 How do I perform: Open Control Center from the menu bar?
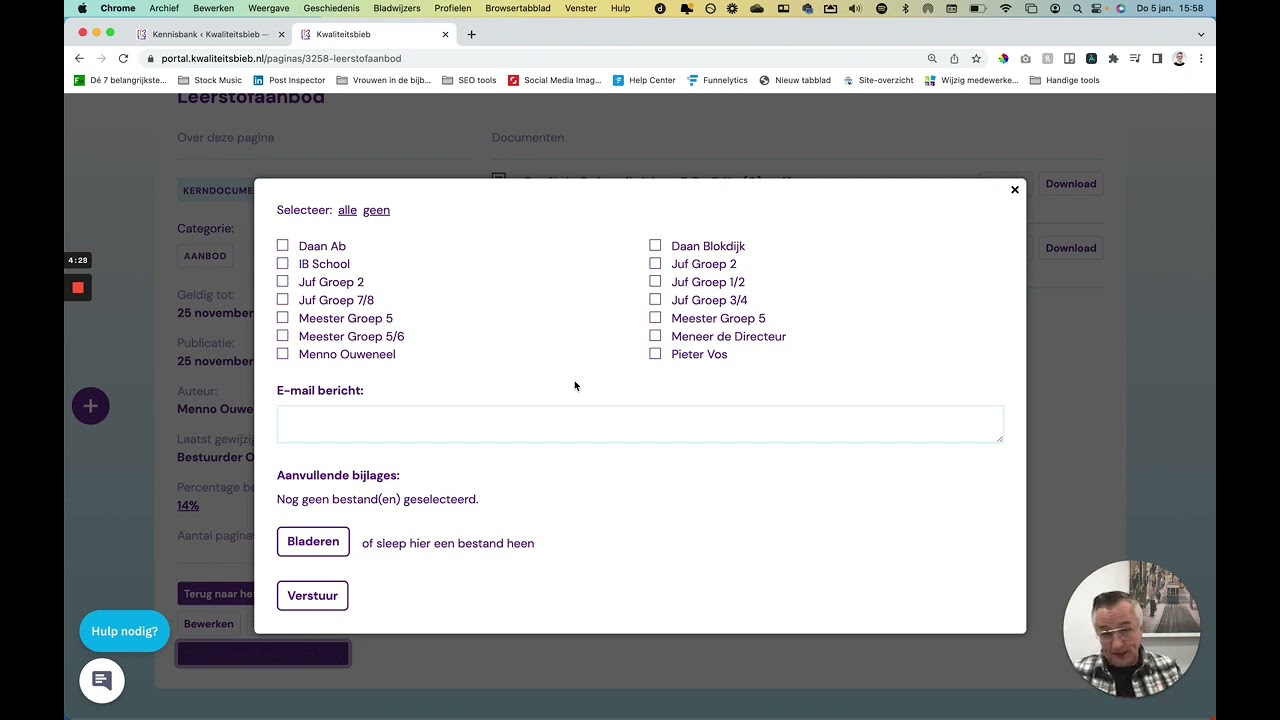[1095, 9]
